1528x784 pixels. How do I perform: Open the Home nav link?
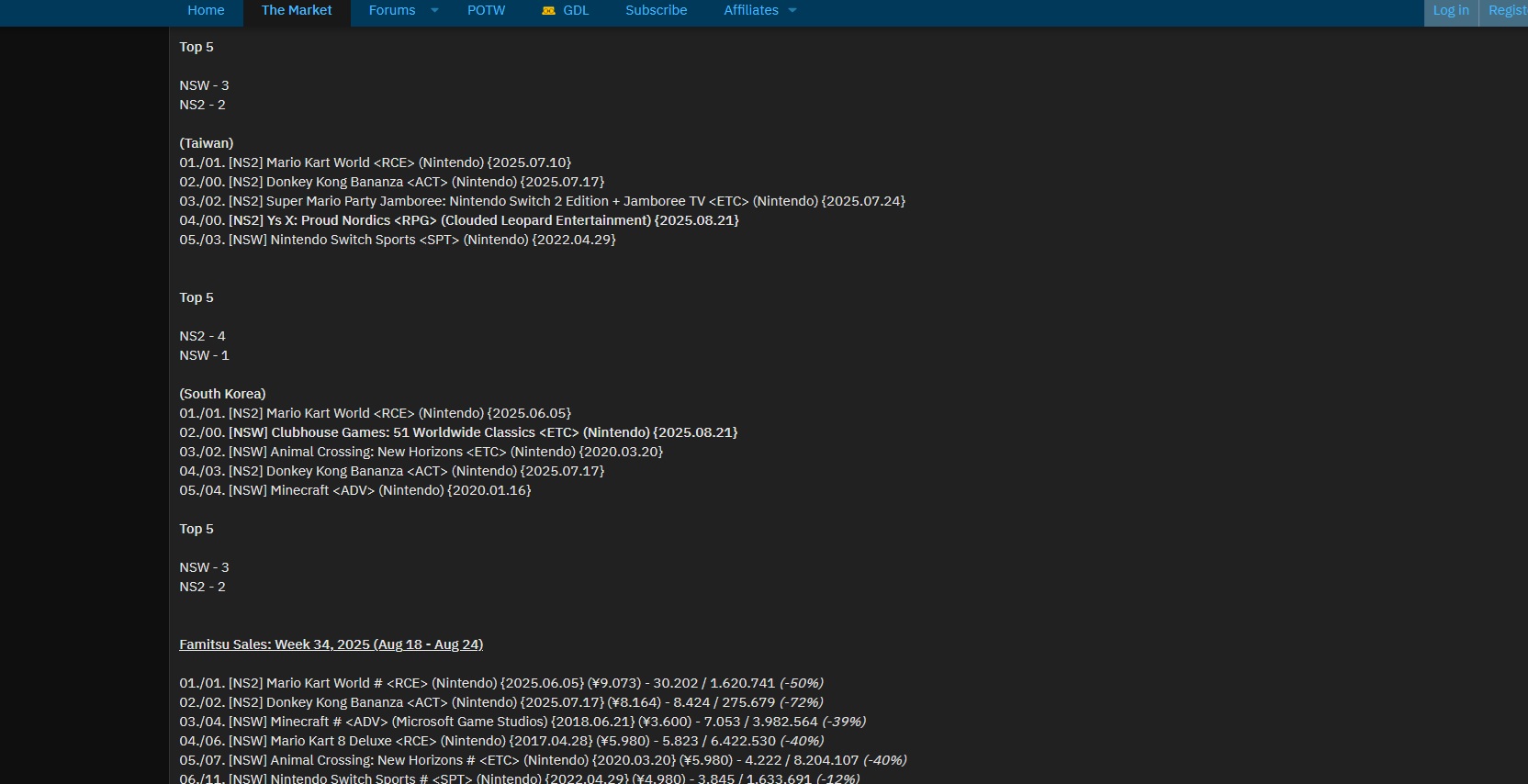(206, 10)
